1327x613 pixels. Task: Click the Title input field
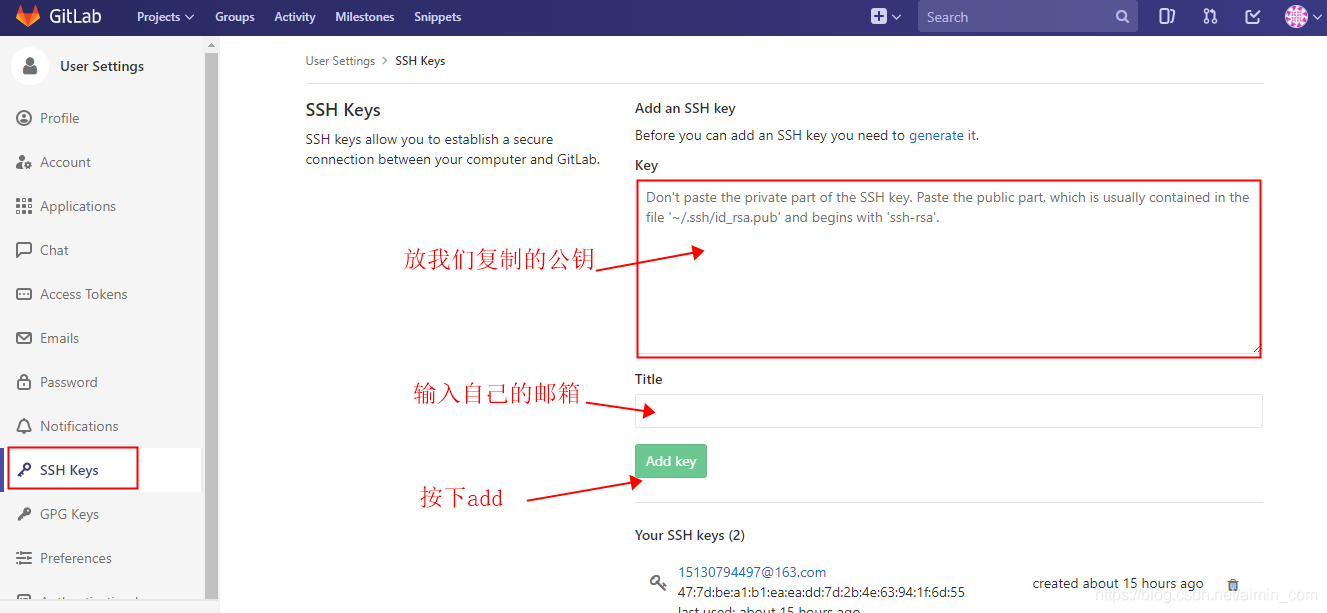[x=948, y=411]
